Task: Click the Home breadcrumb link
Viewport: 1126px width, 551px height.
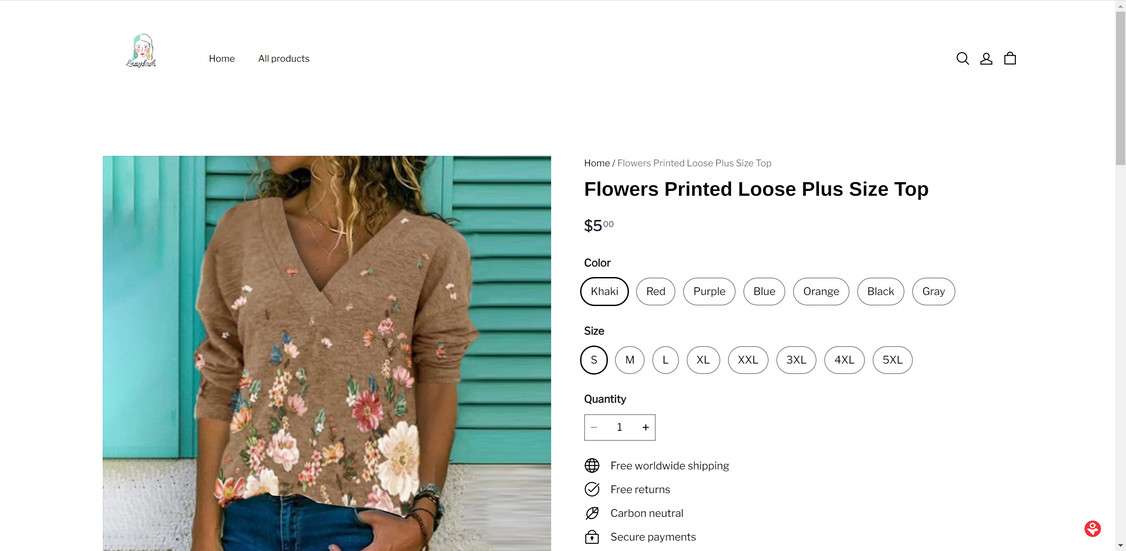Action: click(597, 163)
